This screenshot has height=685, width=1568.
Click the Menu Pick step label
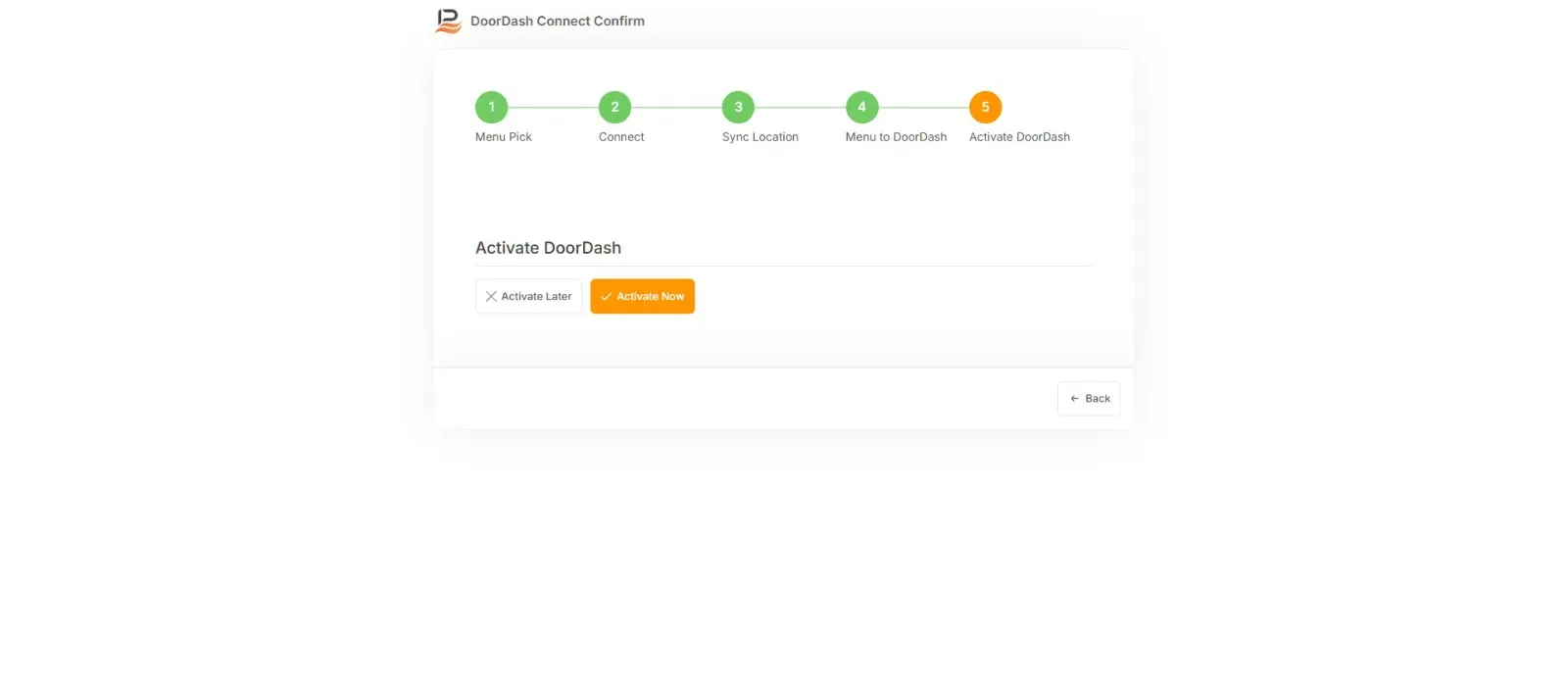coord(504,137)
